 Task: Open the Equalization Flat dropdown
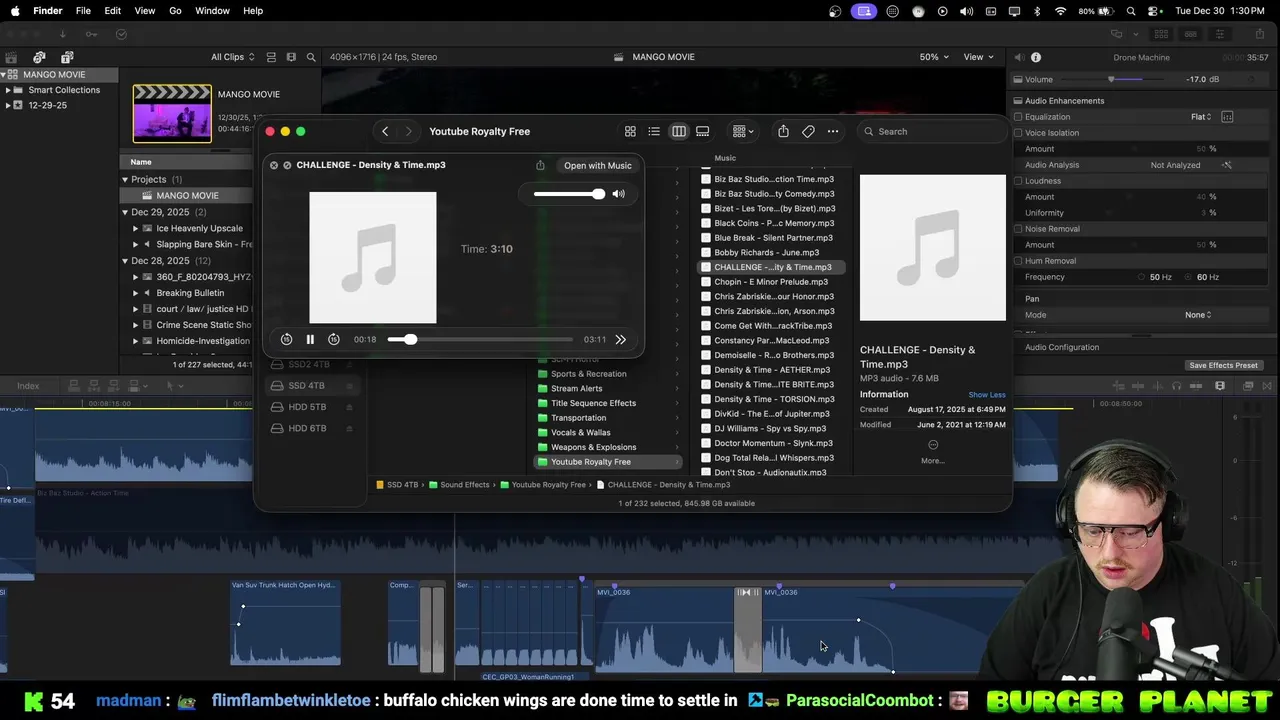1201,117
